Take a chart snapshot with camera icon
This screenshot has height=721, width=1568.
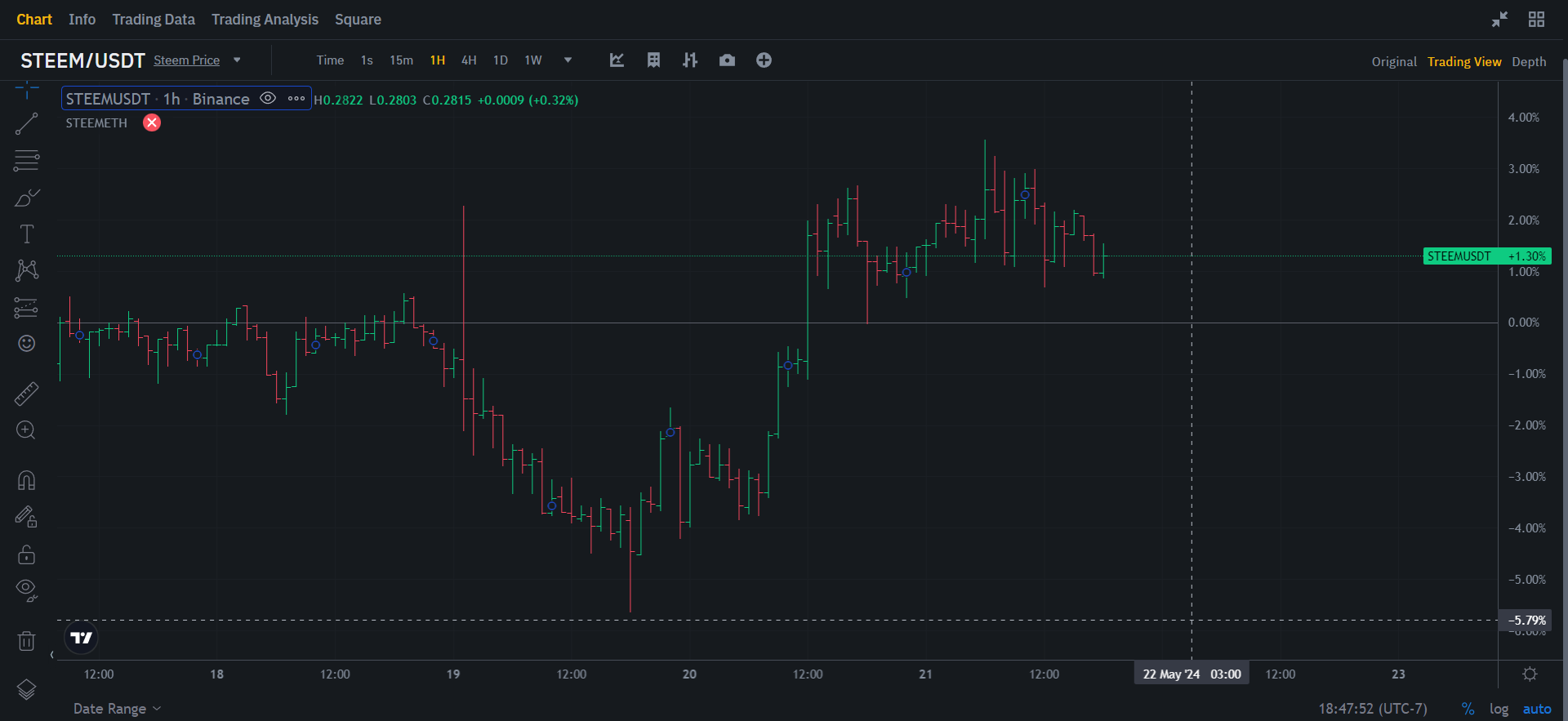coord(727,60)
